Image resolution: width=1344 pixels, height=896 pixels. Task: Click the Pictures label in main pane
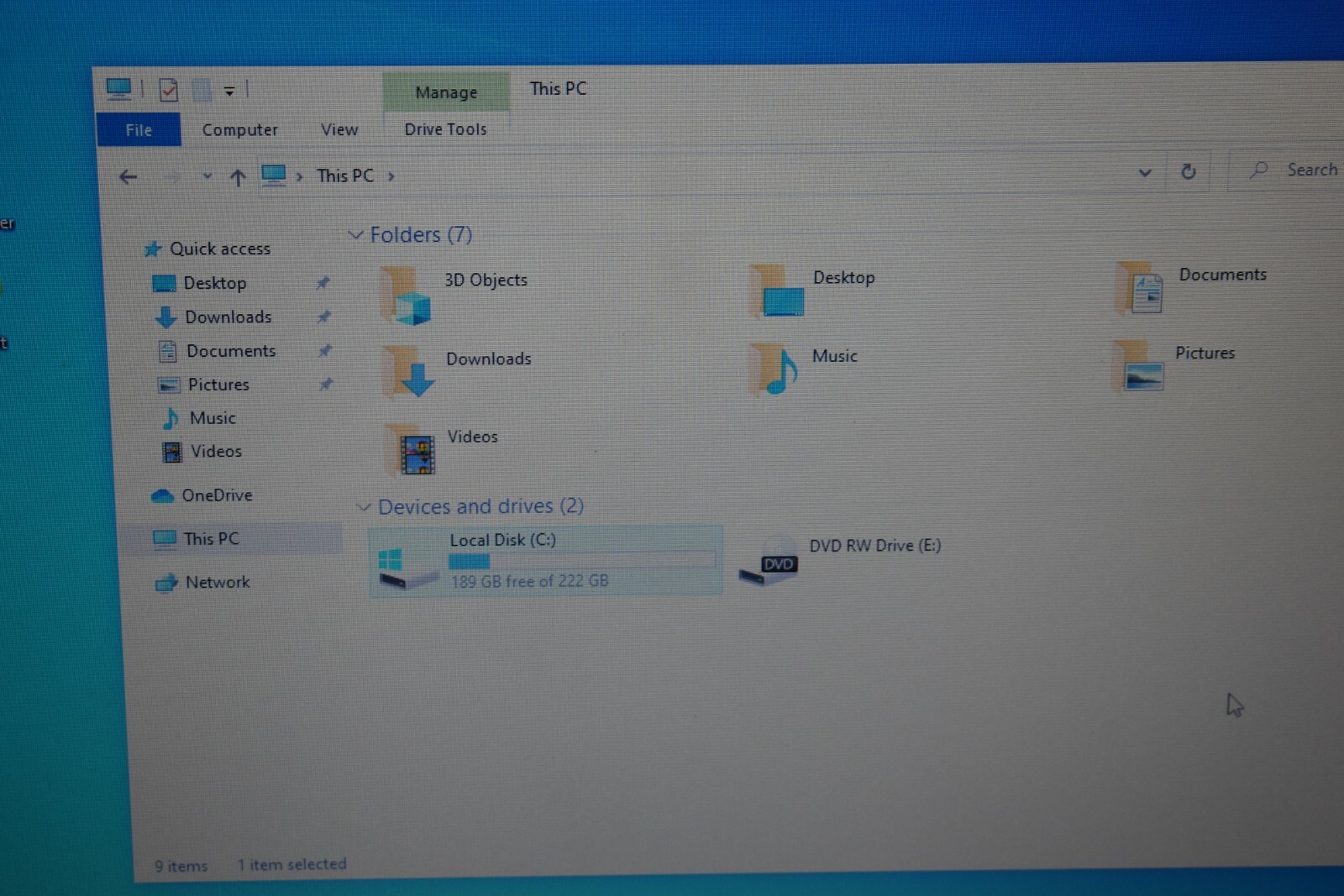[x=1205, y=353]
